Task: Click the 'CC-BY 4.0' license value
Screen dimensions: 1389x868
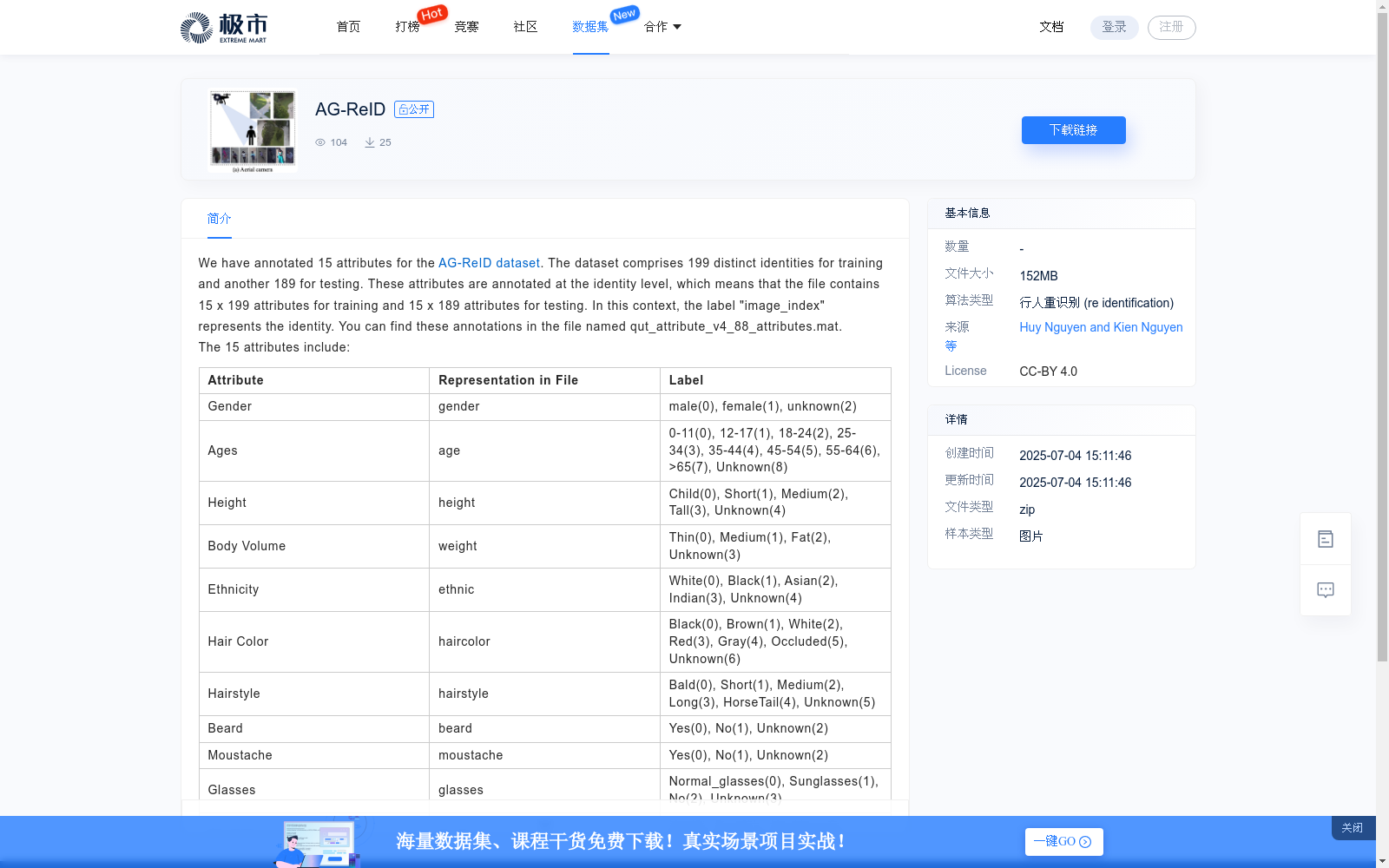Action: click(1048, 372)
